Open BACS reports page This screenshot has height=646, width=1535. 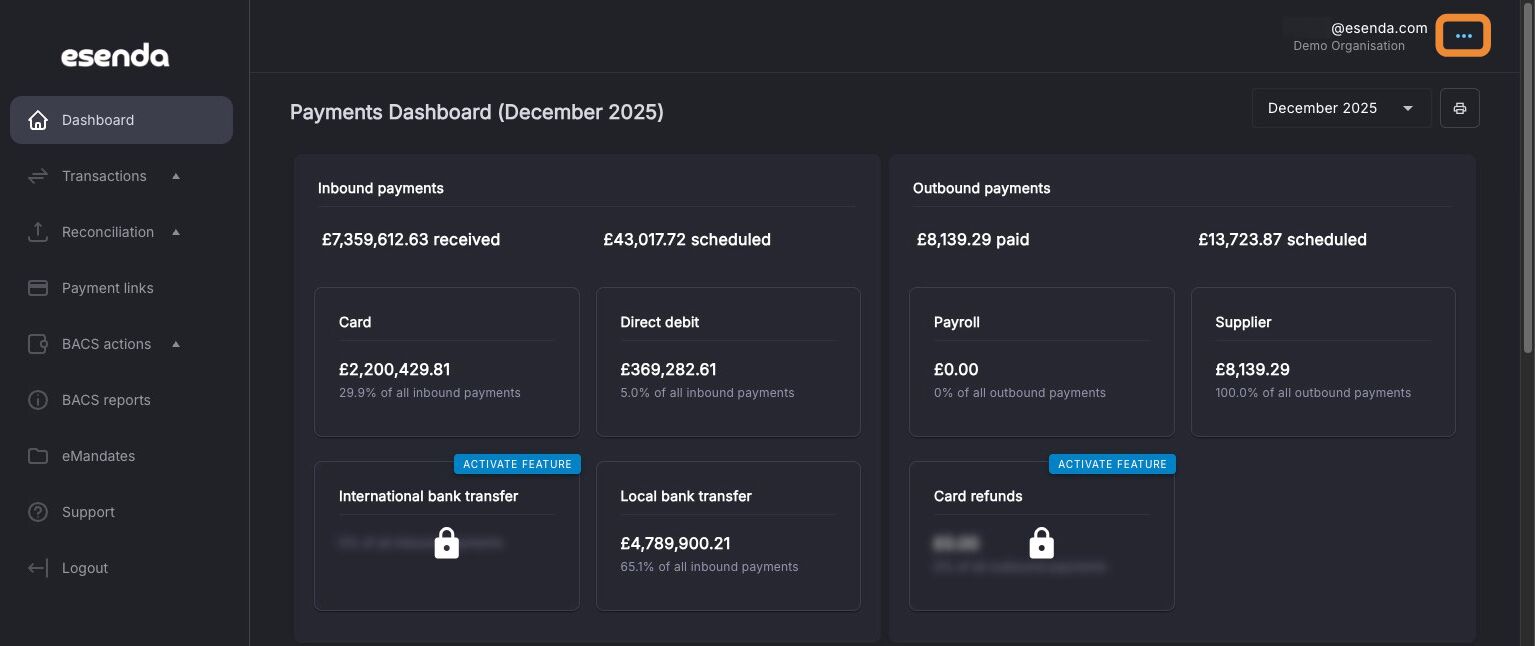click(121, 400)
